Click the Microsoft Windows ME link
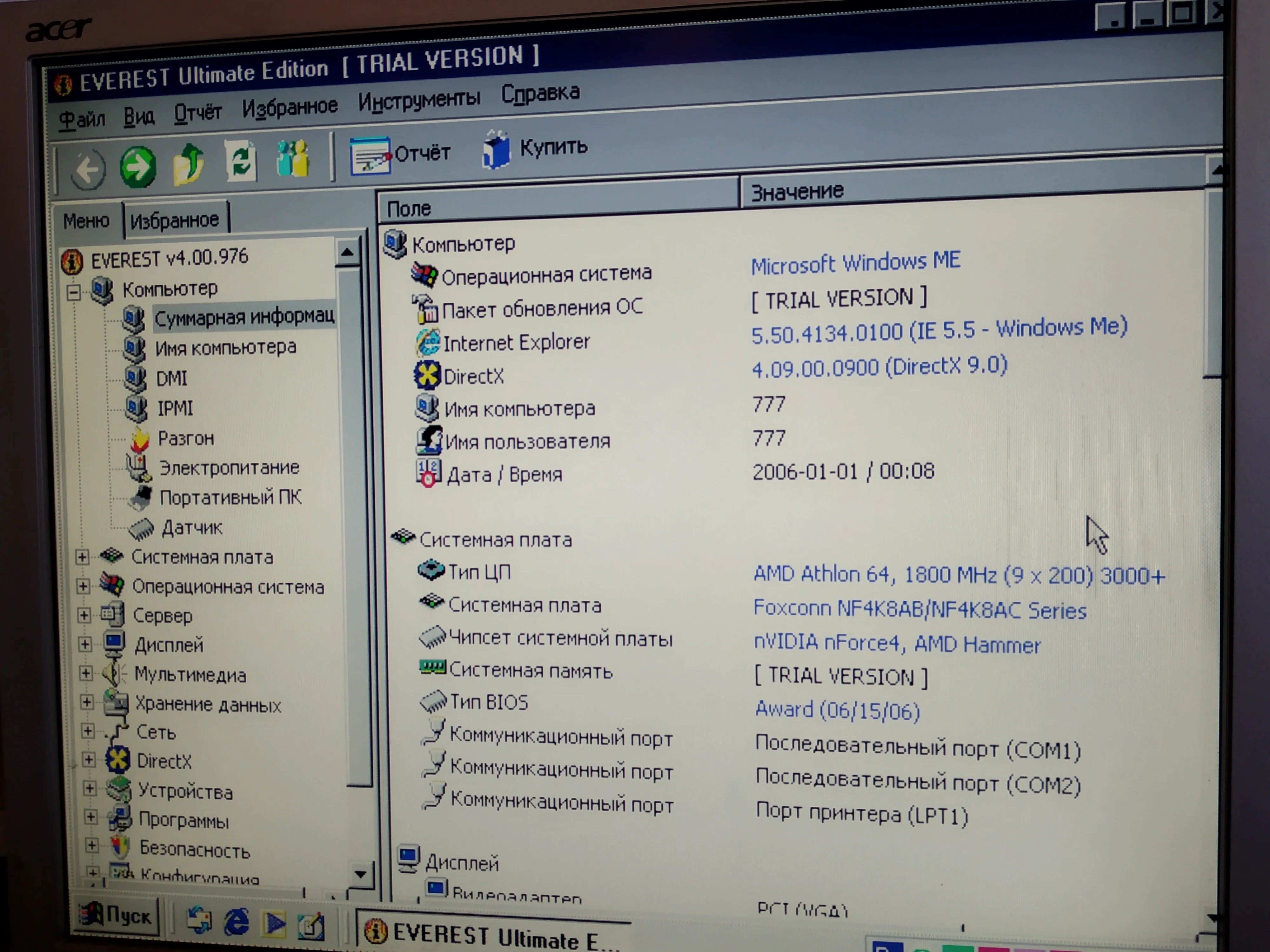 click(855, 263)
